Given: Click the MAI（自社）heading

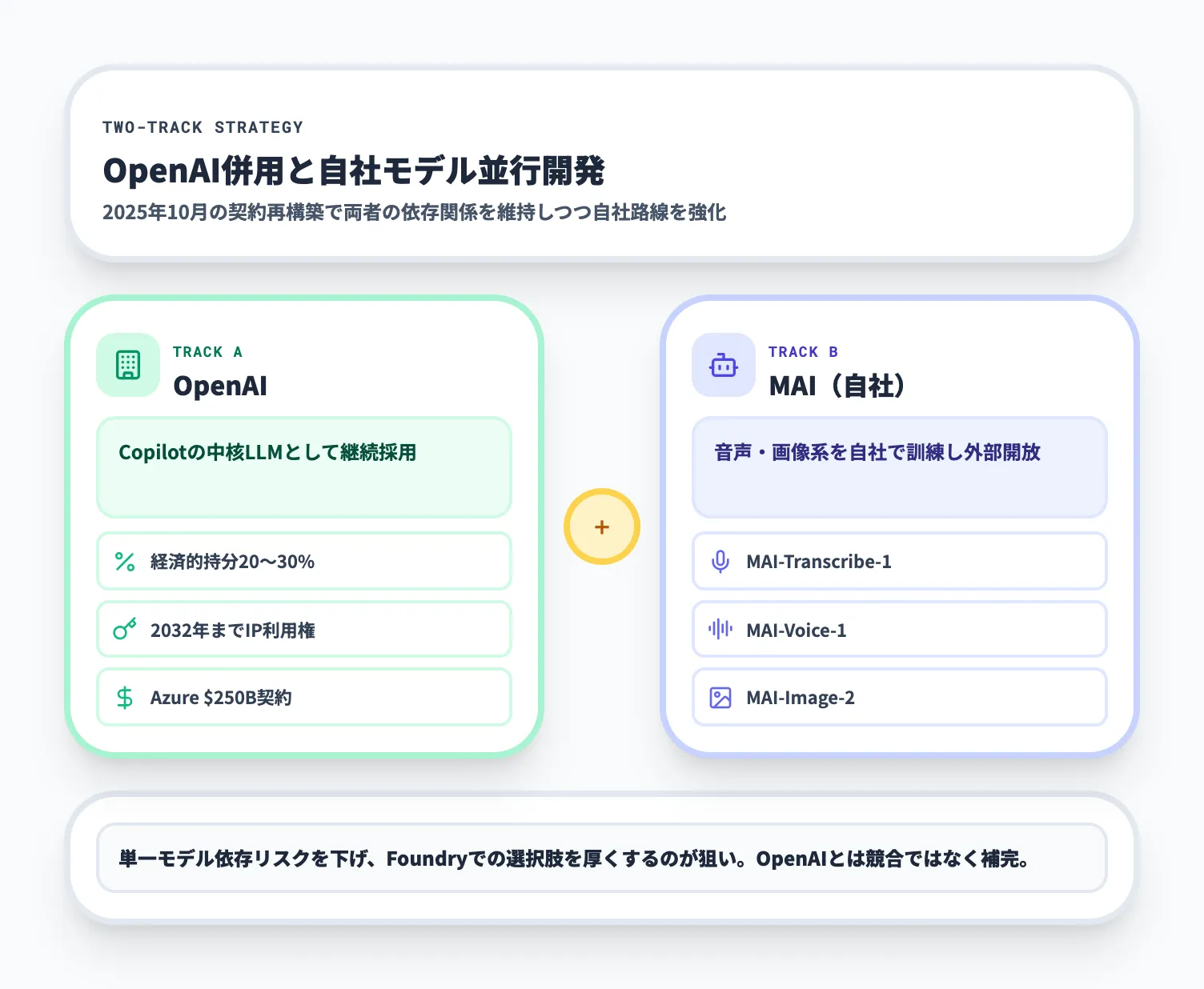Looking at the screenshot, I should 837,386.
